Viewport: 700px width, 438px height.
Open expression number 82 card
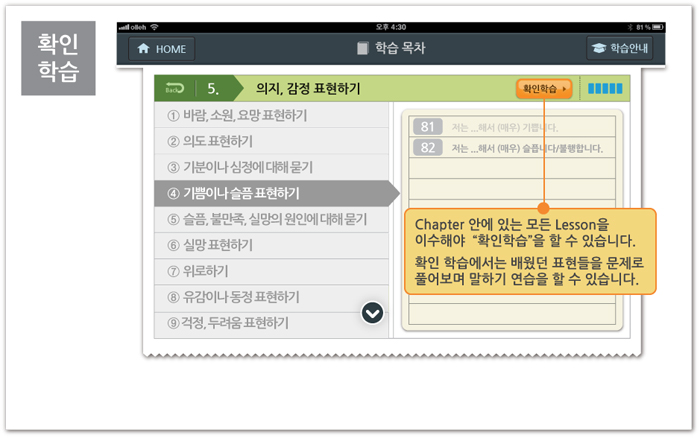(x=511, y=148)
